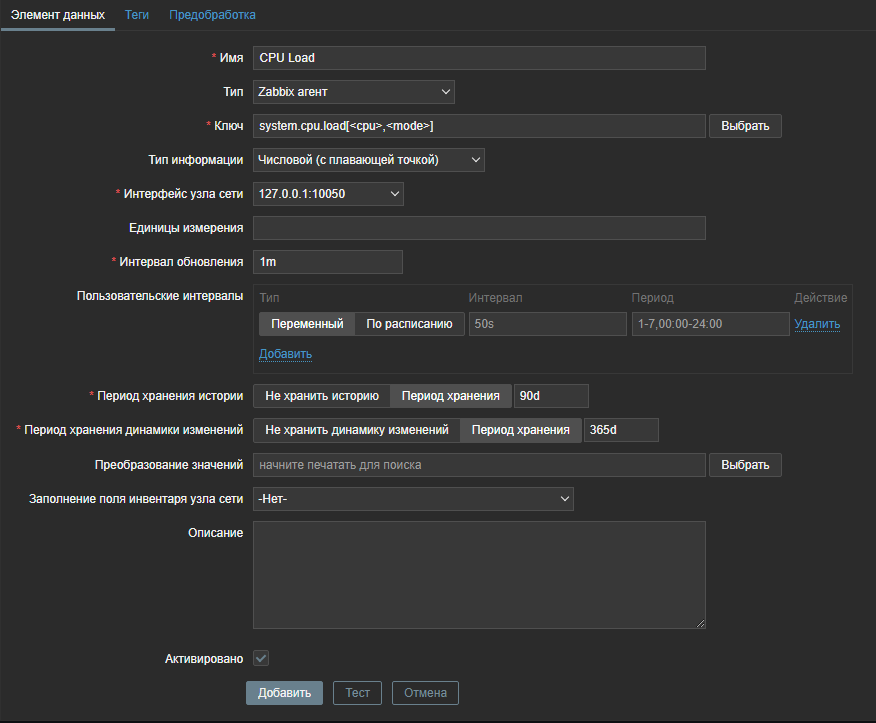Select Переменный custom interval type

click(307, 324)
